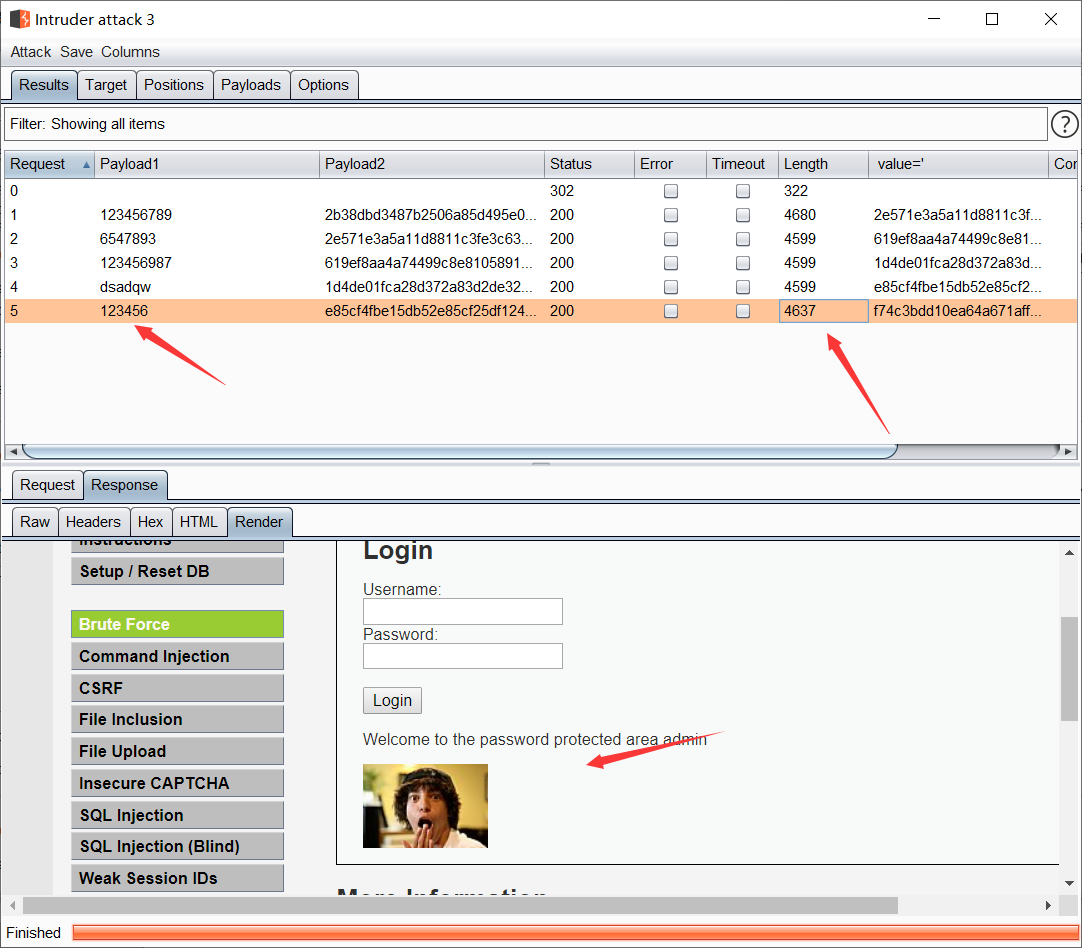Toggle Error checkbox for request 5

[671, 311]
